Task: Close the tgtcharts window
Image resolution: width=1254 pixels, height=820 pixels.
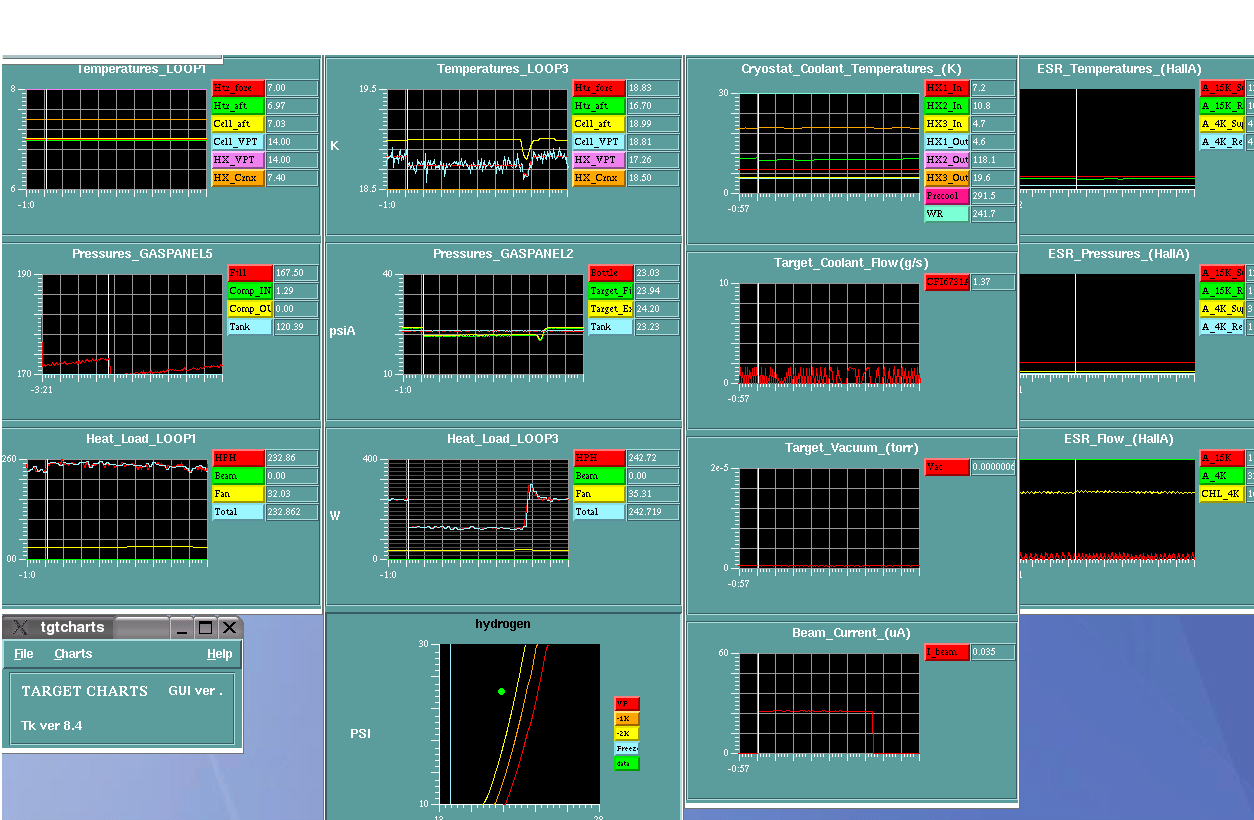Action: coord(229,628)
